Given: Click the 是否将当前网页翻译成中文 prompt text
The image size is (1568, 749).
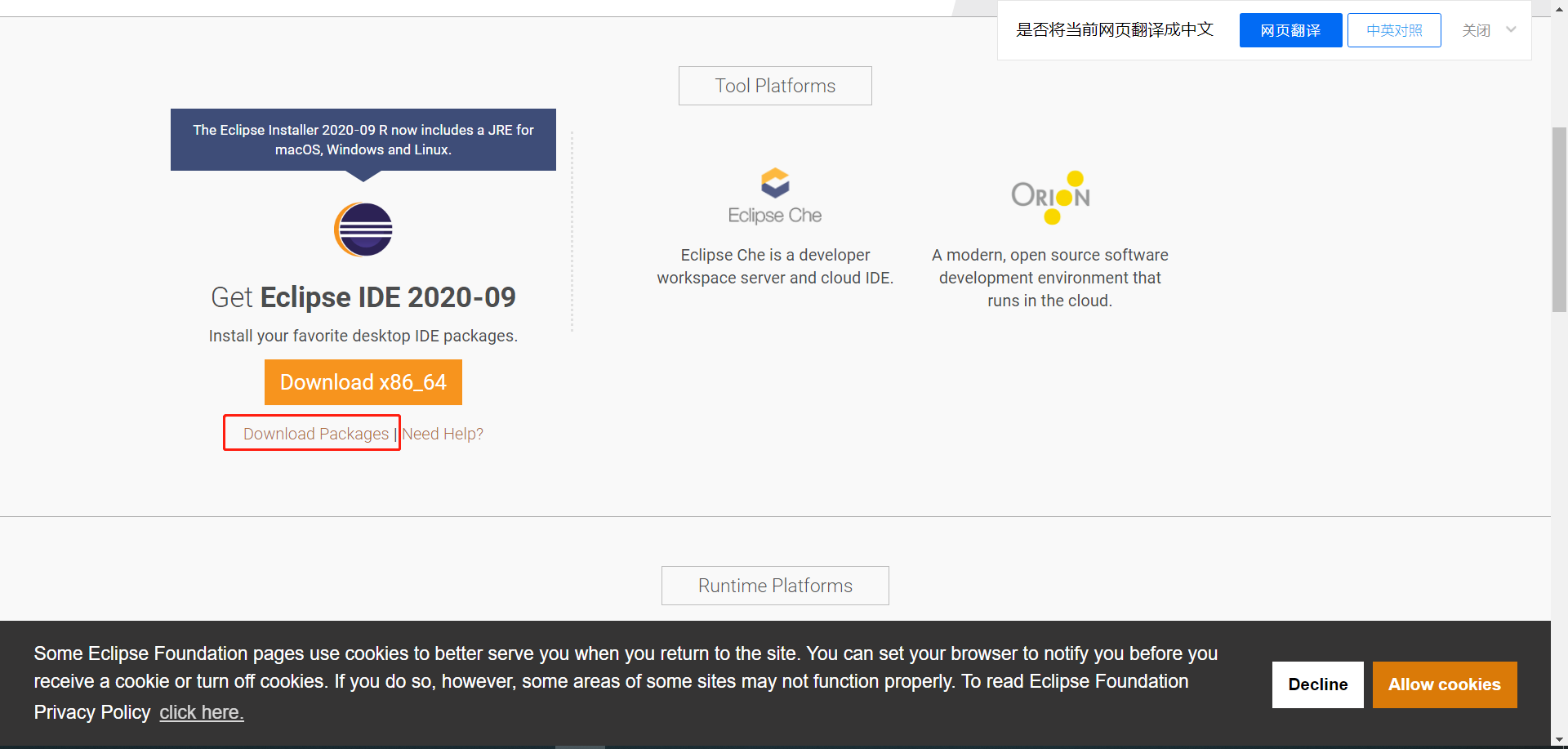Looking at the screenshot, I should click(1115, 30).
